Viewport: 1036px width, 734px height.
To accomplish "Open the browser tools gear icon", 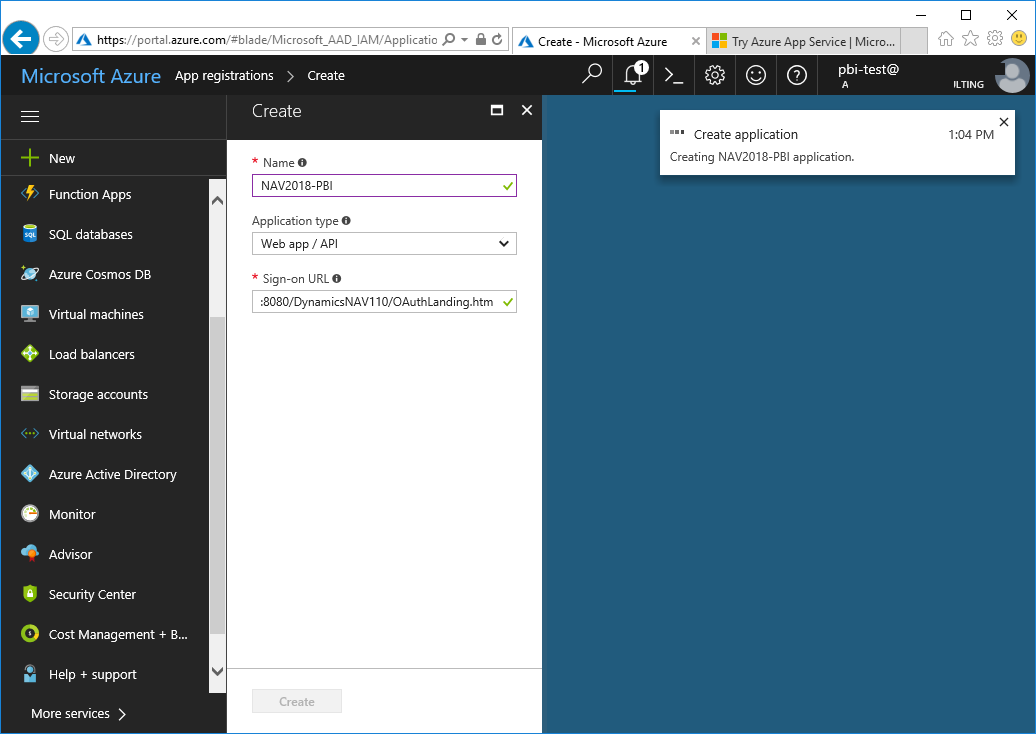I will point(994,39).
